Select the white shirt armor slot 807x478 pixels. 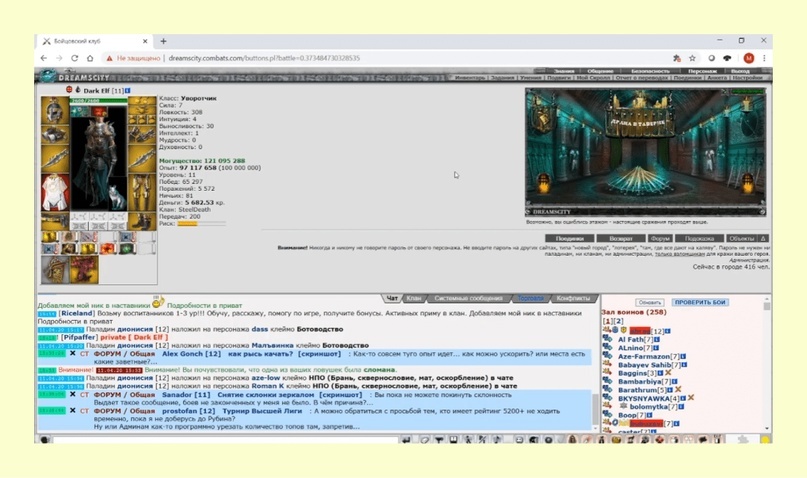click(55, 192)
